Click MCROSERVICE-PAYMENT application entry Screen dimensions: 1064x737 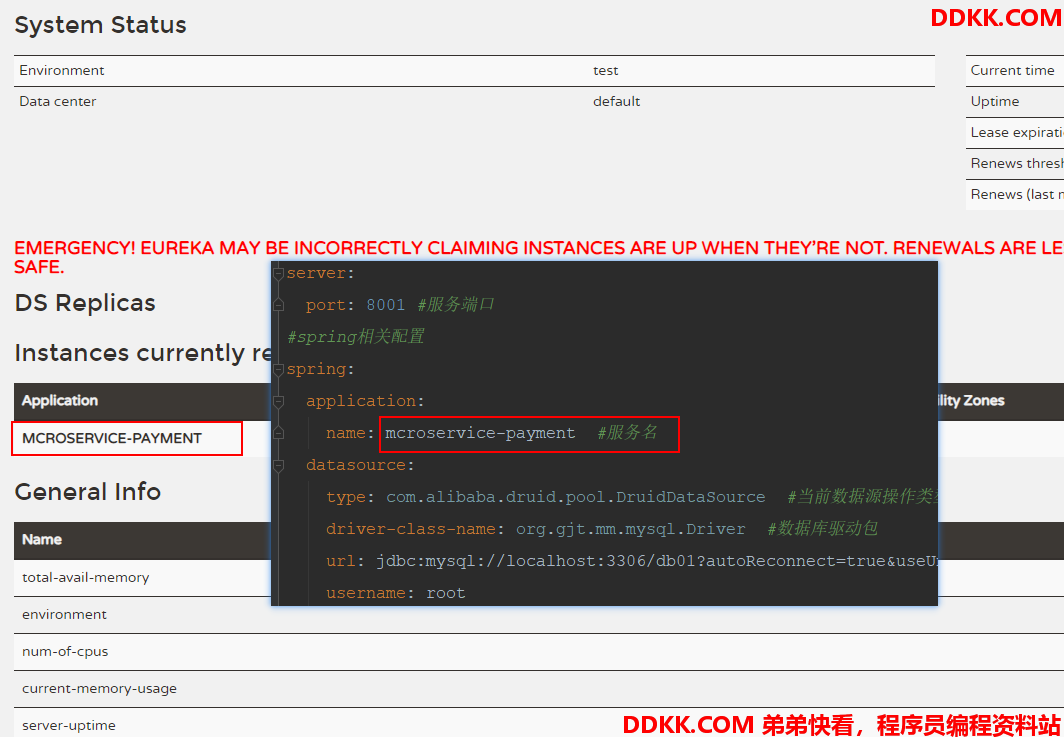point(112,438)
